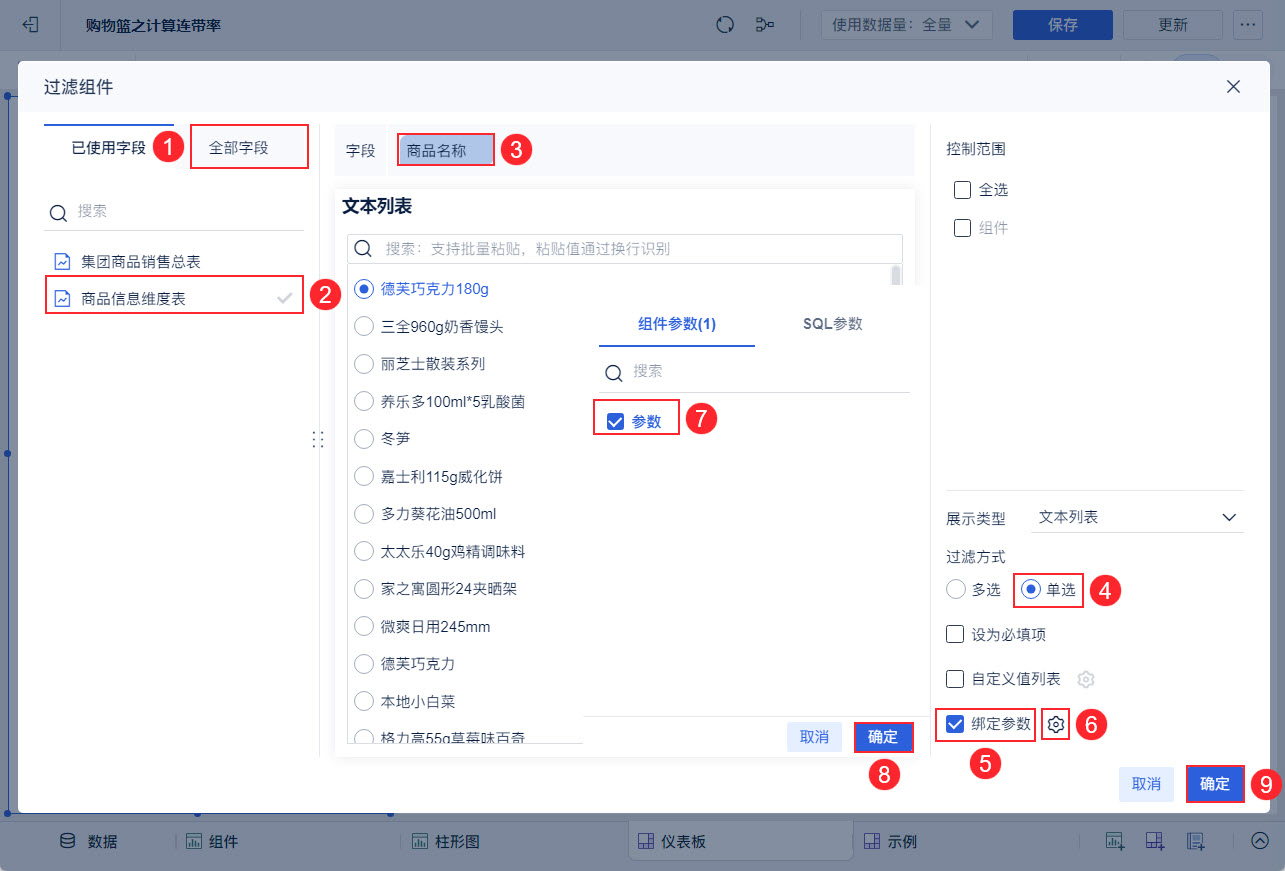
Task: Choose 多选 filter mode
Action: tap(955, 589)
